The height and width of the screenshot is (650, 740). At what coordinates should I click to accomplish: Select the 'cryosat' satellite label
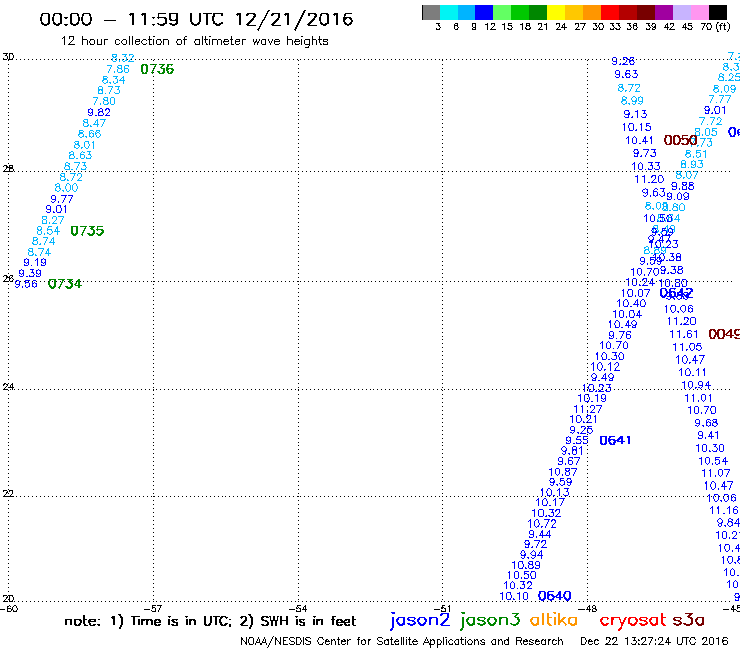pos(633,620)
